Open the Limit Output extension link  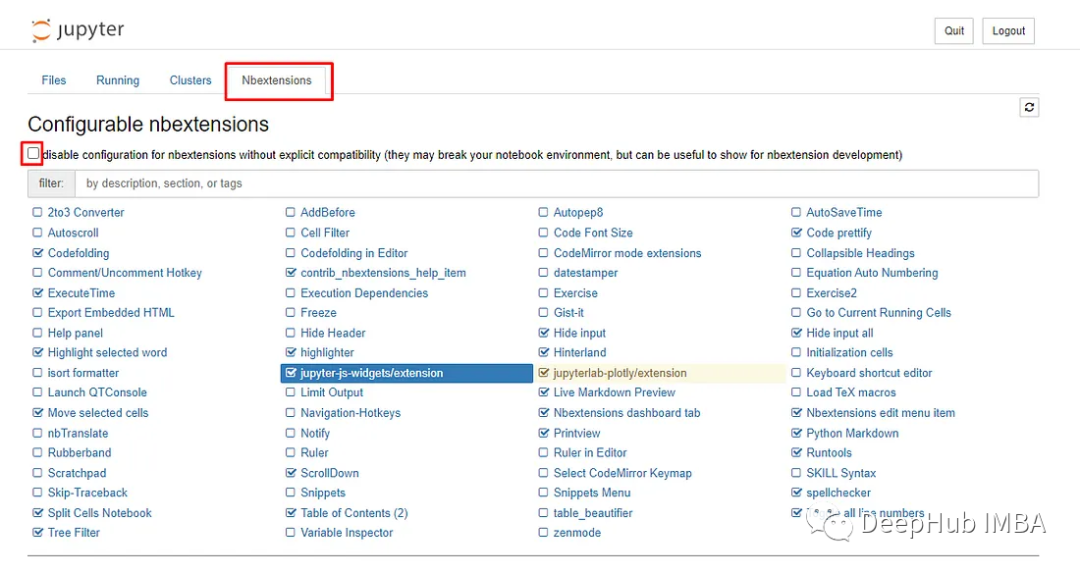(x=332, y=393)
